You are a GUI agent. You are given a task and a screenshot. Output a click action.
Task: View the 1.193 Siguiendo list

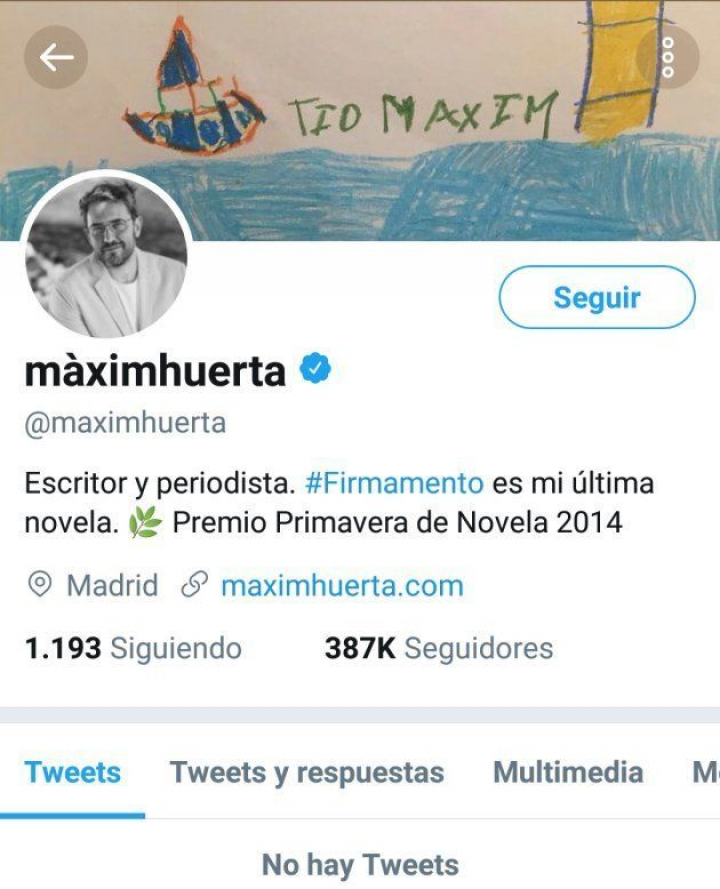pos(133,648)
